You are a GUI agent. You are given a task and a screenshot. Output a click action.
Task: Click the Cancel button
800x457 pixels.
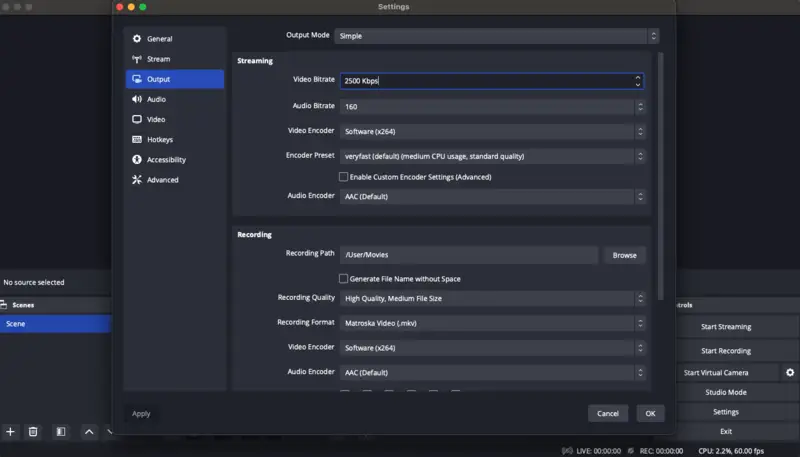(x=608, y=414)
